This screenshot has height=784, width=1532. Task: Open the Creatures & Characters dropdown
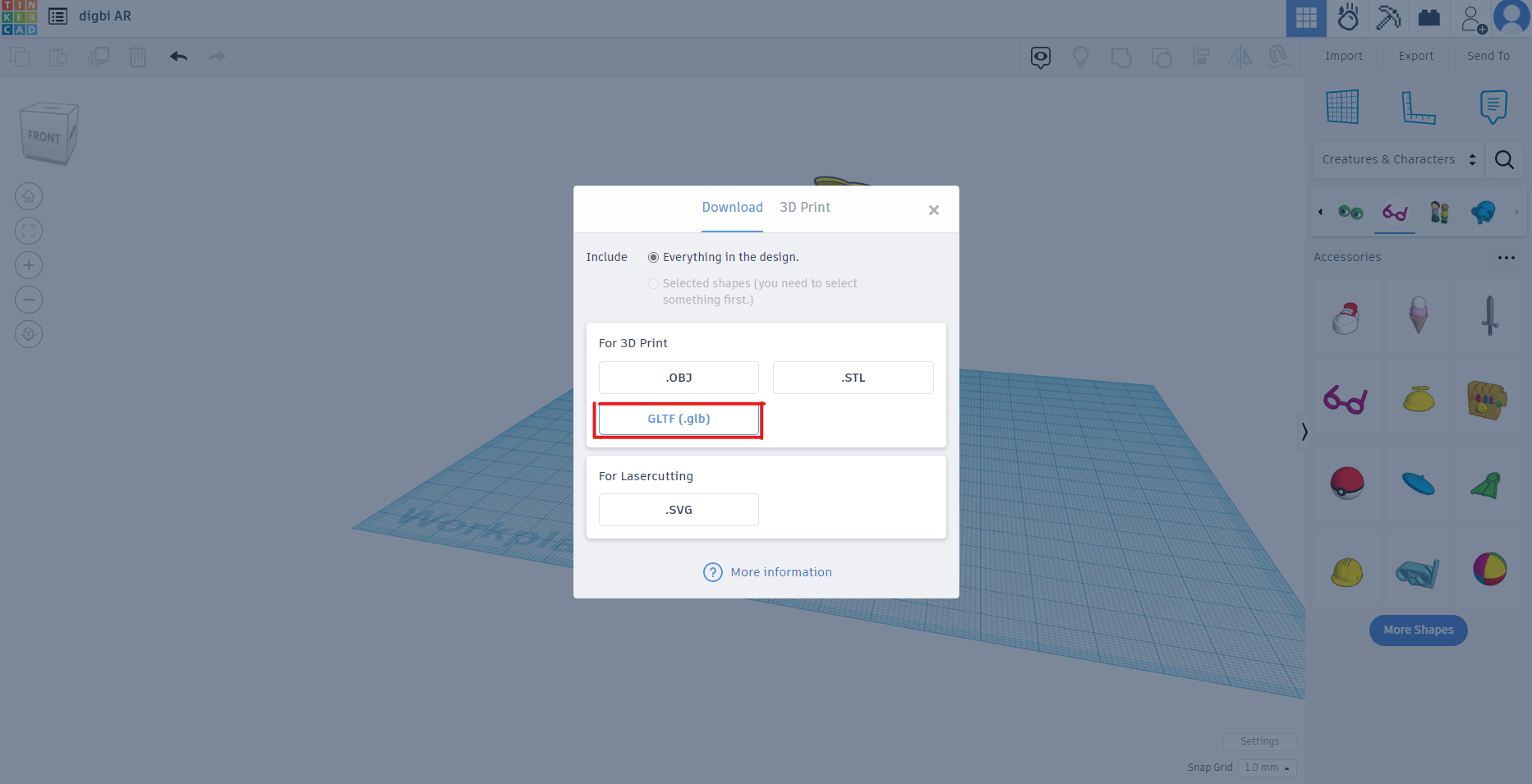click(x=1399, y=159)
